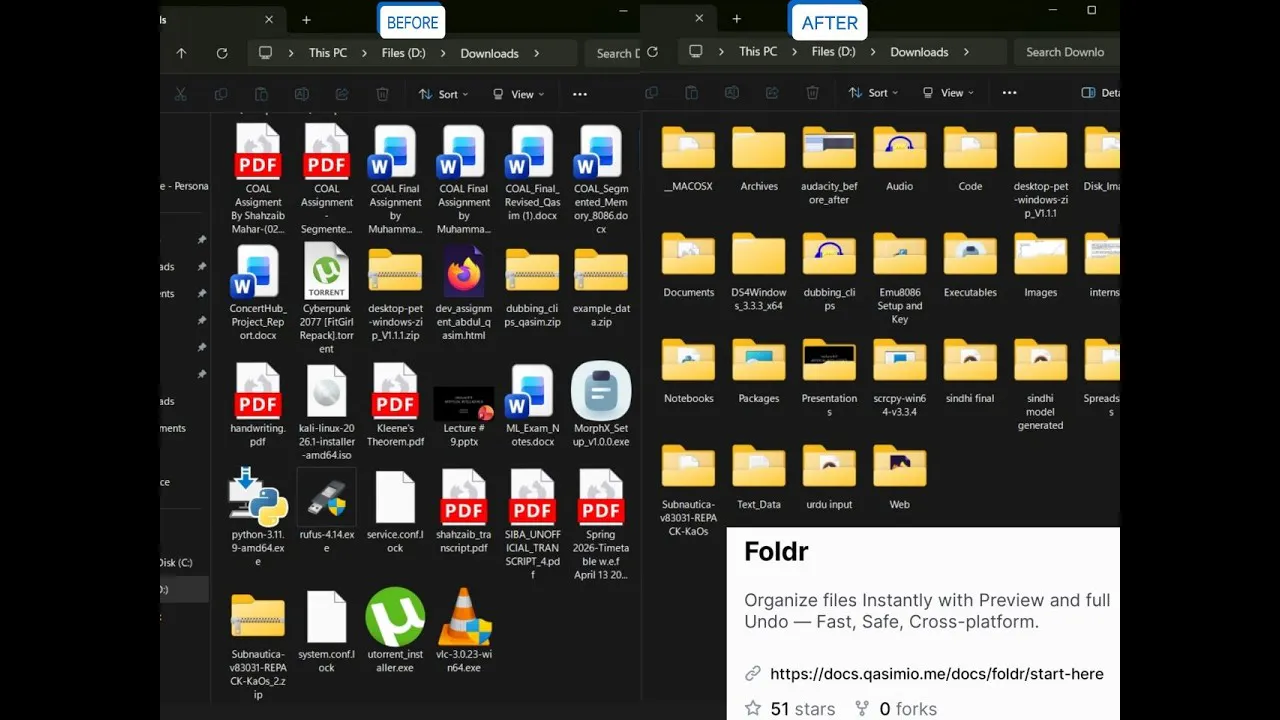Screen dimensions: 1280x720
Task: Click the Emu8086 Setup and Key folder name
Action: point(900,306)
